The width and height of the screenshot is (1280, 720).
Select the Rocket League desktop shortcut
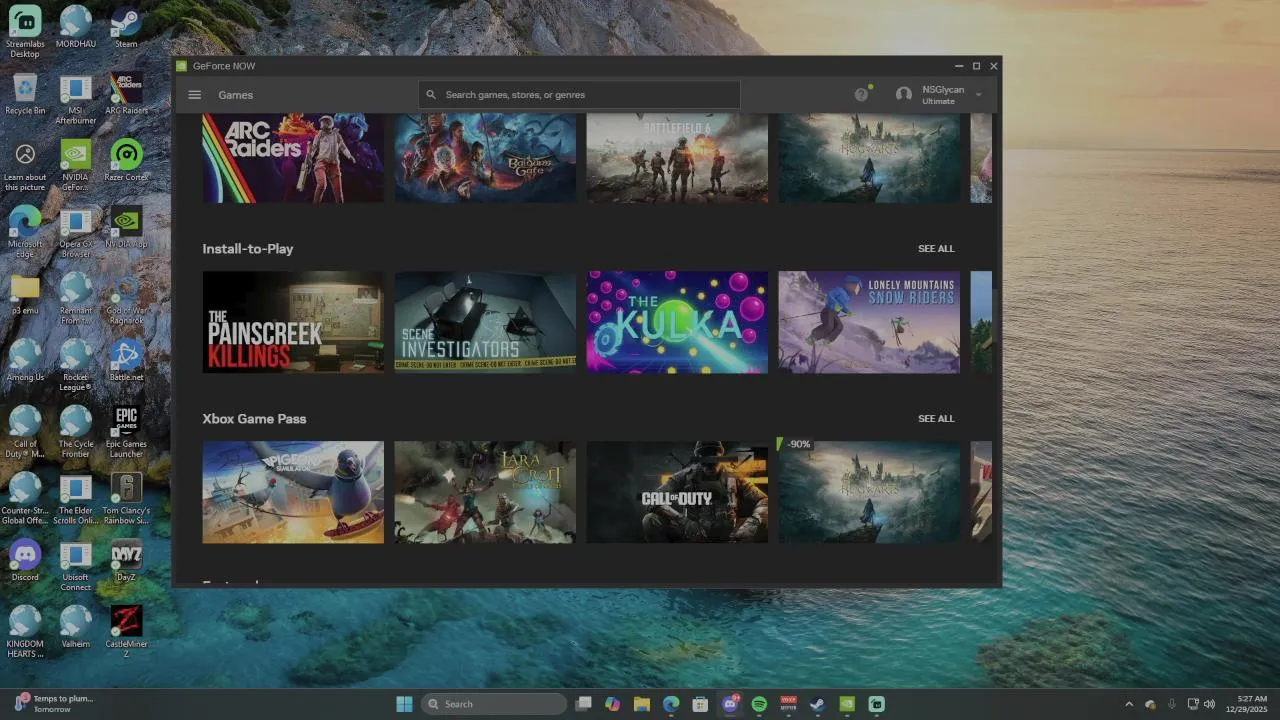click(76, 366)
